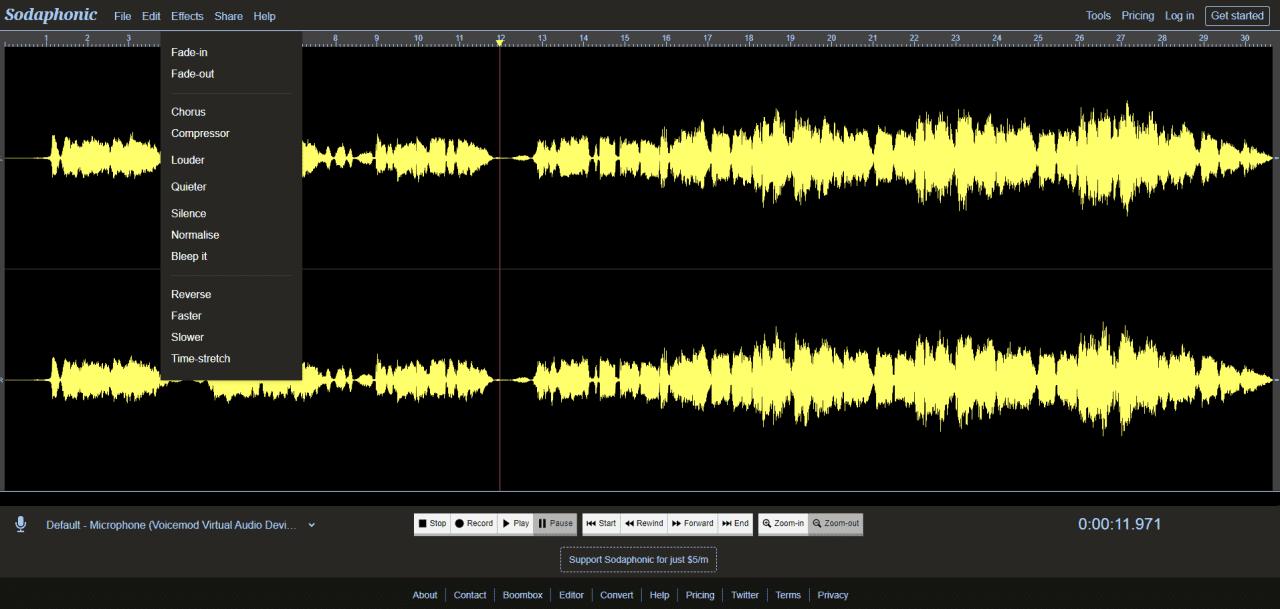The height and width of the screenshot is (609, 1280).
Task: Click the yellow playhead marker on the ruler
Action: pos(499,42)
